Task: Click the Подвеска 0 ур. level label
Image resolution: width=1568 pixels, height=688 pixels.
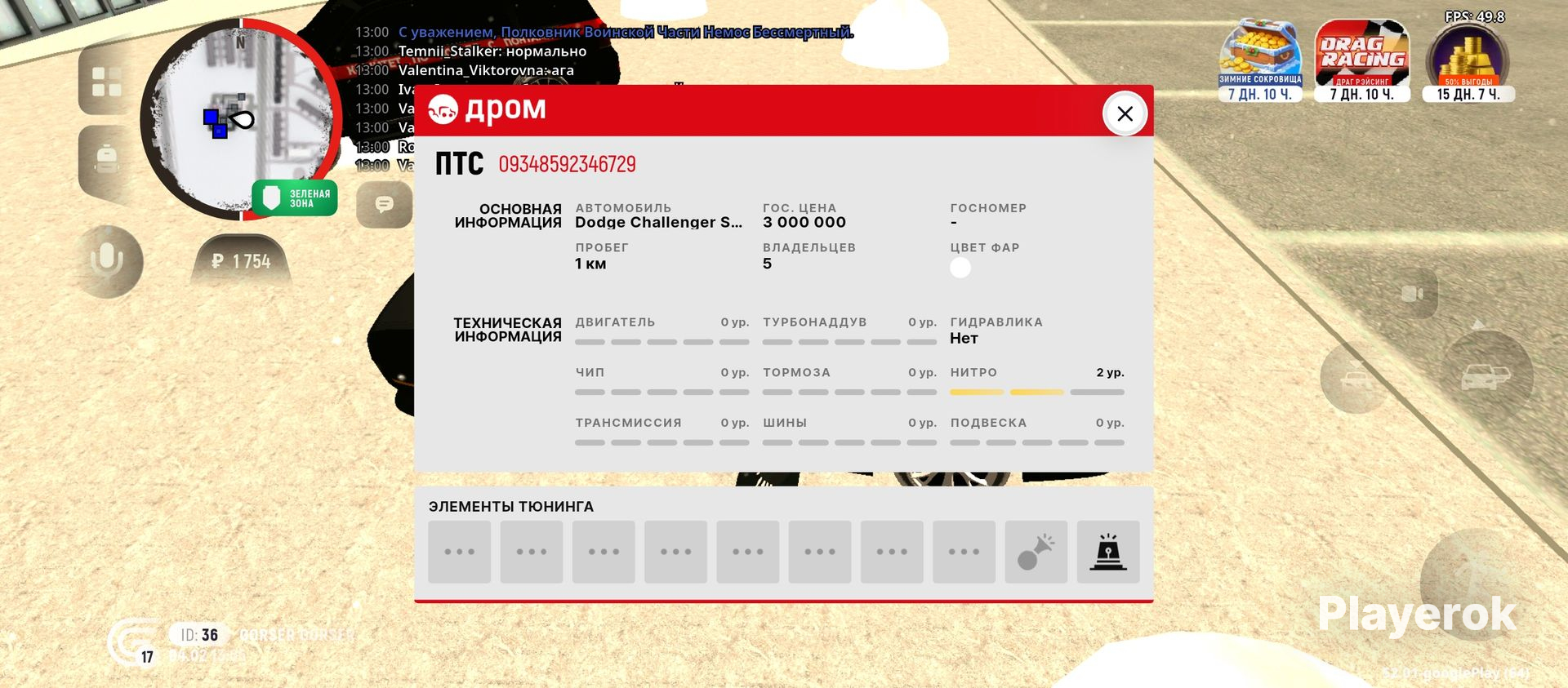Action: point(1110,423)
